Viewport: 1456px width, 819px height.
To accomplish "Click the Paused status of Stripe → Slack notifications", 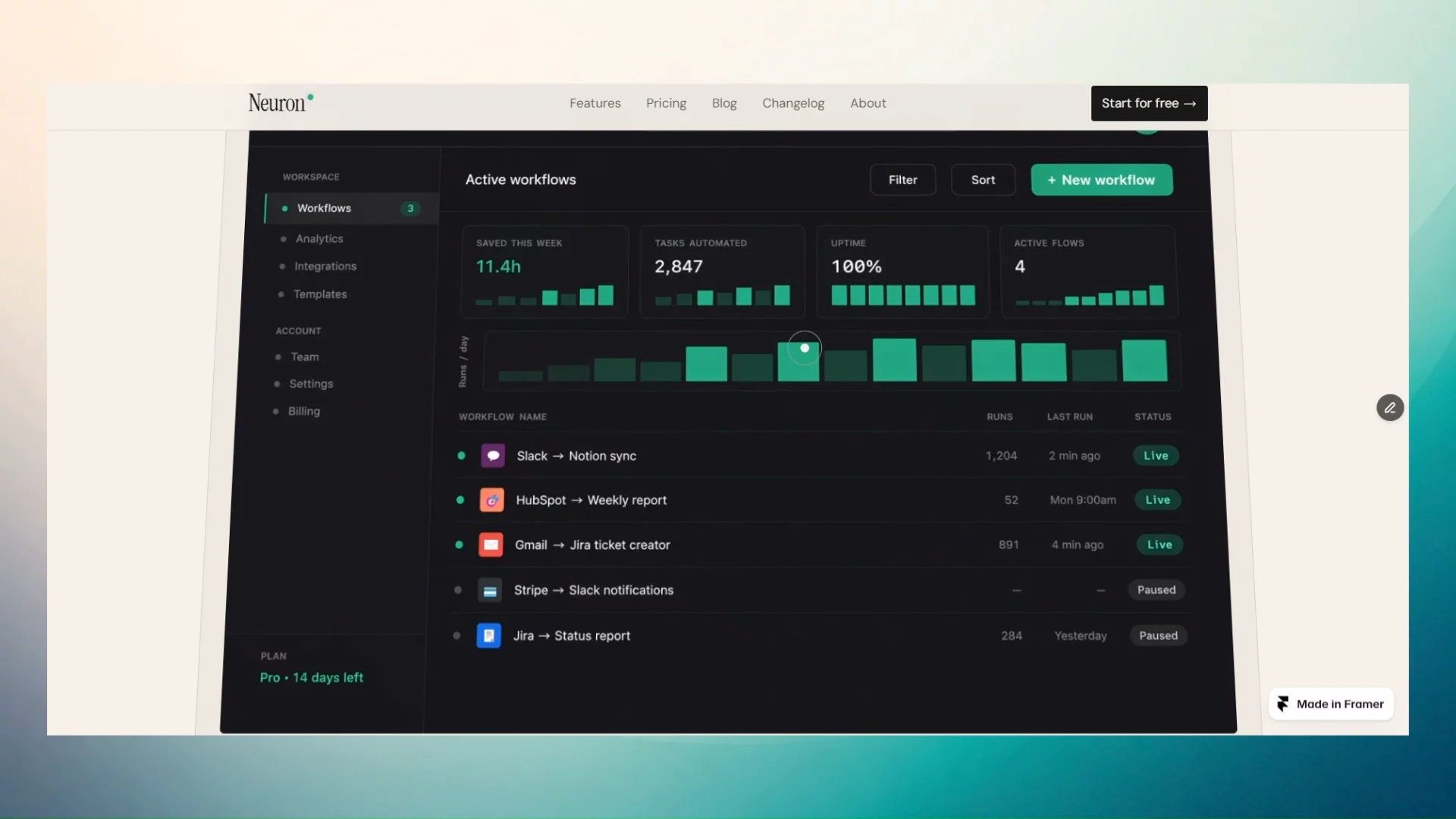I will (1156, 590).
